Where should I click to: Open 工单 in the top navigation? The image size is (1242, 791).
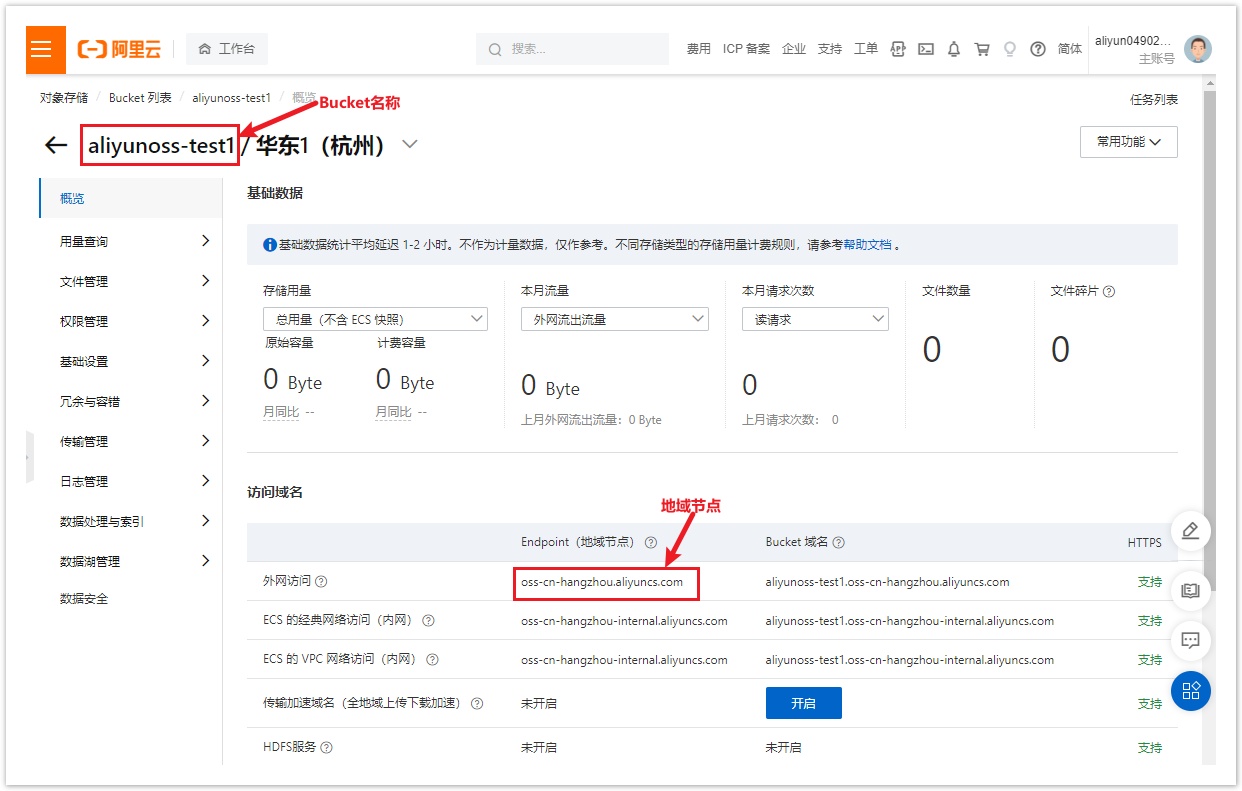866,49
